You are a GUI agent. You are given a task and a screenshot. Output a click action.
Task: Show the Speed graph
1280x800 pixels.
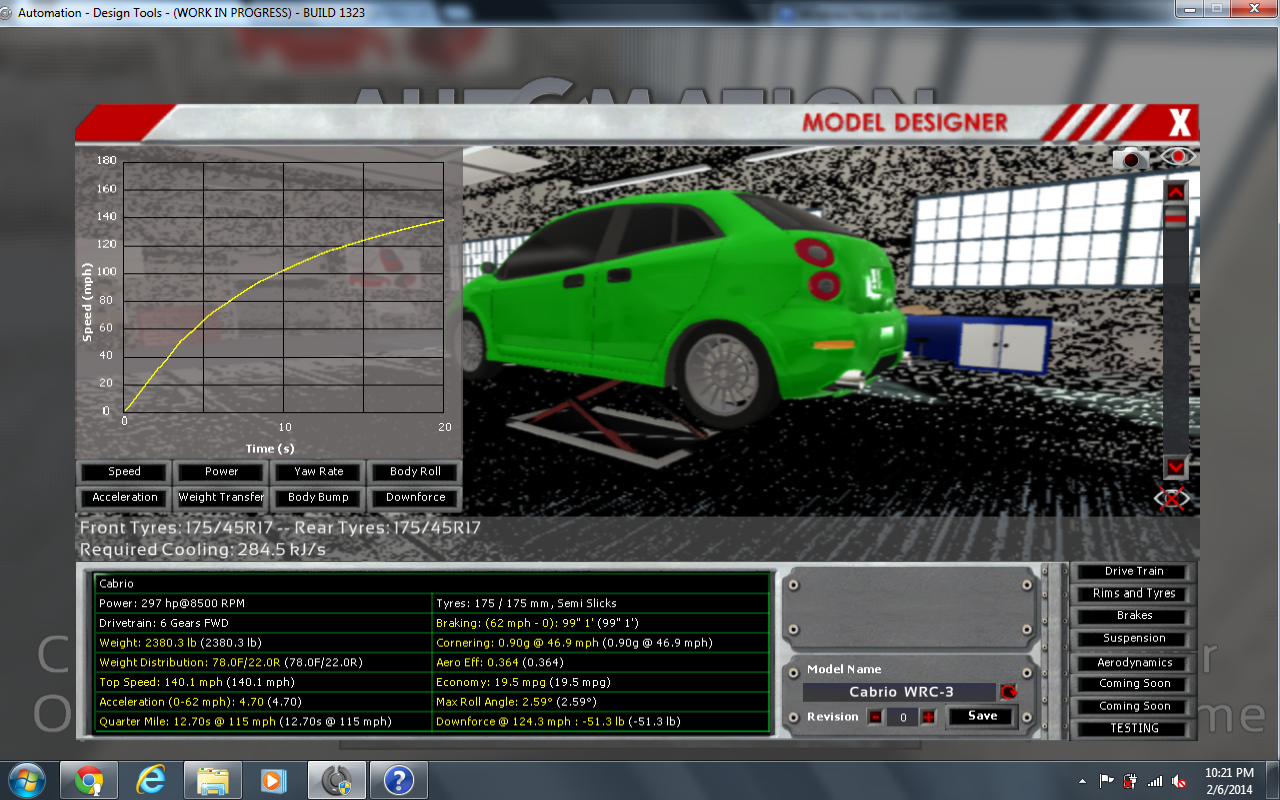click(x=124, y=472)
